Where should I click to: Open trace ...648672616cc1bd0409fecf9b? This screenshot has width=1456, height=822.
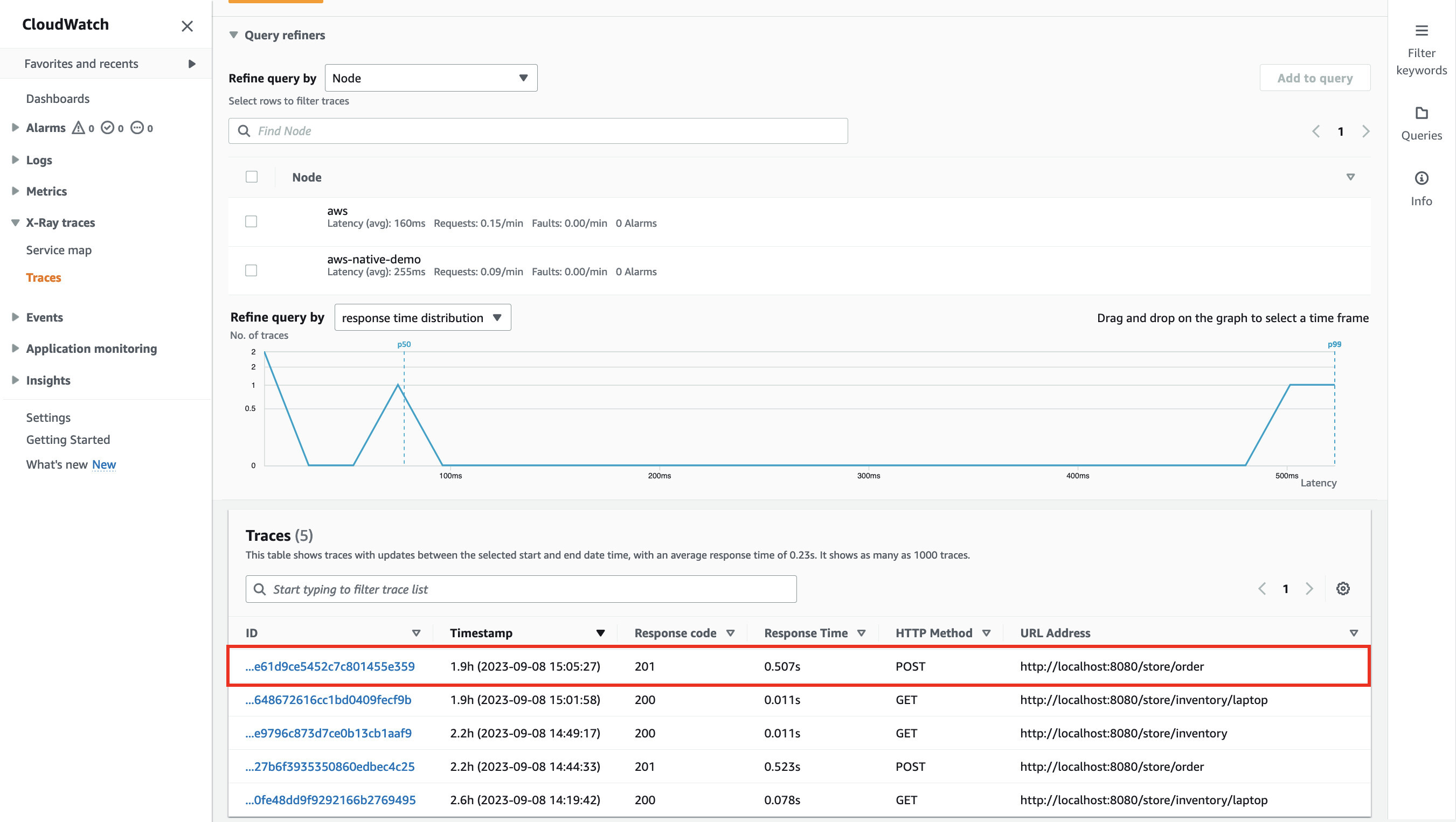[328, 699]
